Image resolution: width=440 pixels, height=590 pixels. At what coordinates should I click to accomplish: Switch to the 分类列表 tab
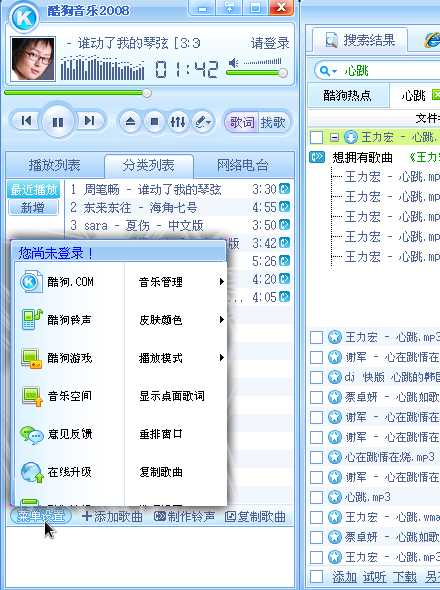[x=149, y=165]
